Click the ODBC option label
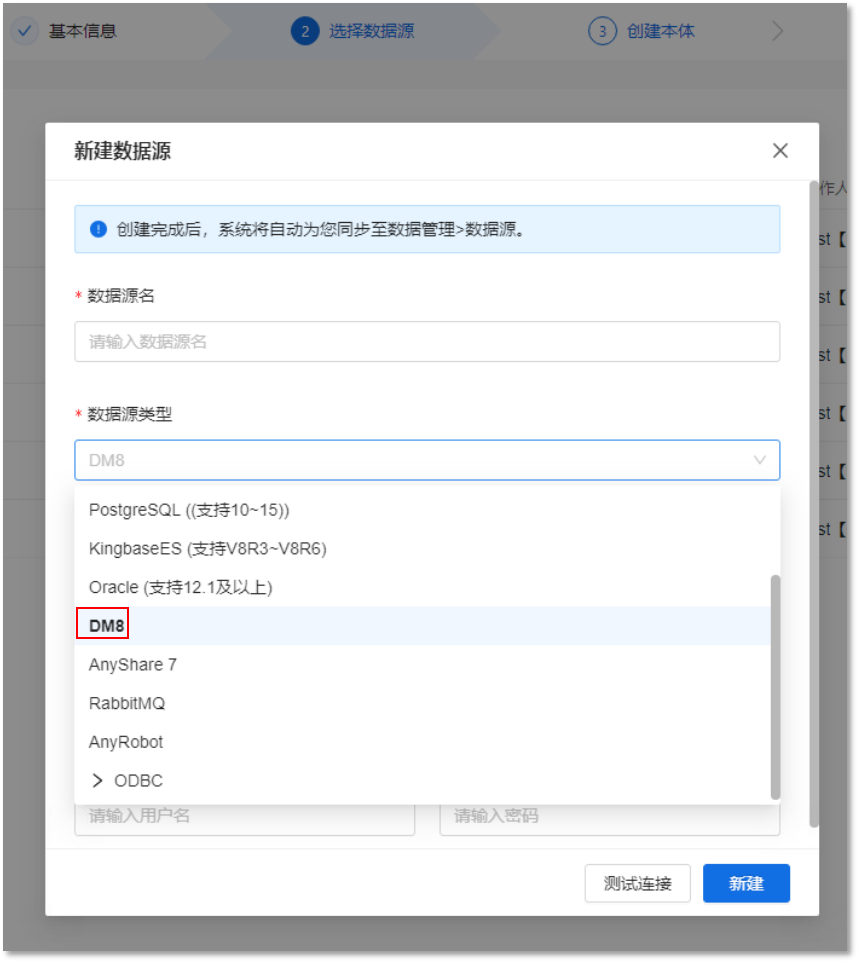The height and width of the screenshot is (962, 859). pos(139,780)
